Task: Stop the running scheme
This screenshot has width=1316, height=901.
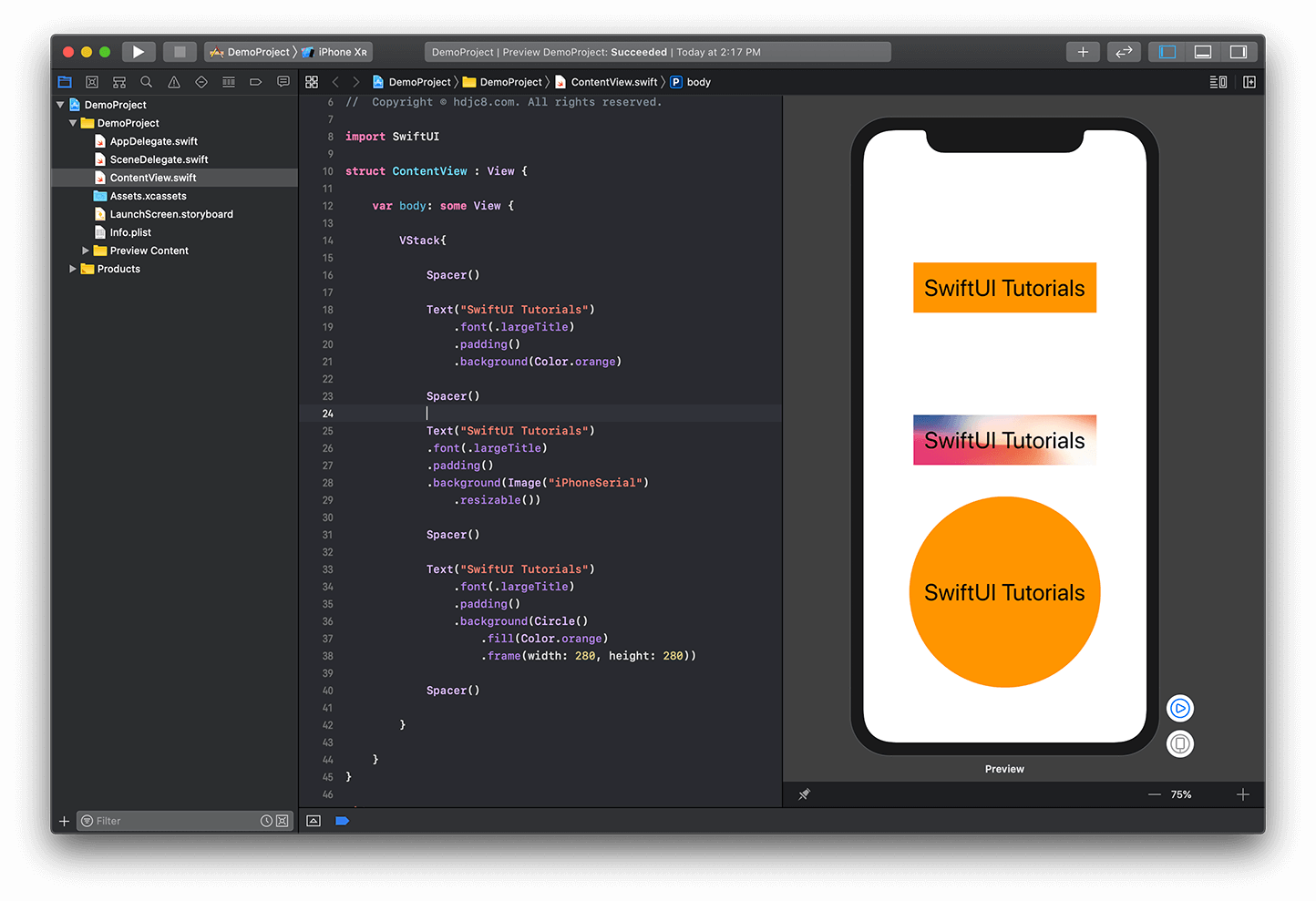Action: coord(180,52)
